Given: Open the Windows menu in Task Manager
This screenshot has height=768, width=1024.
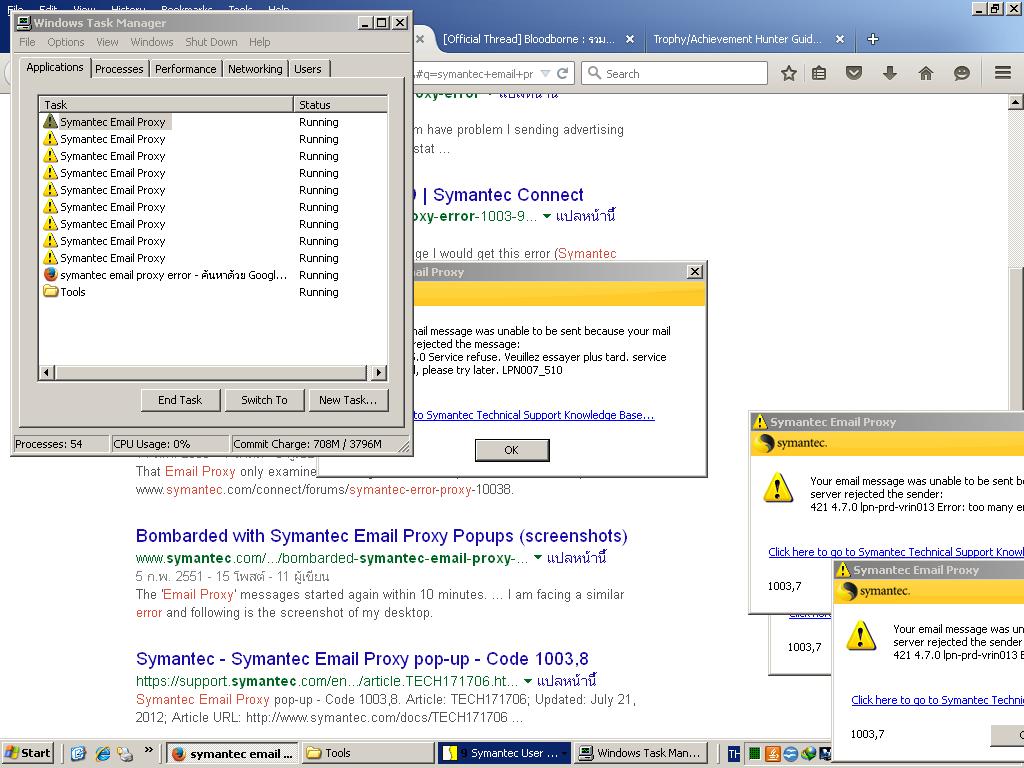Looking at the screenshot, I should pos(152,42).
